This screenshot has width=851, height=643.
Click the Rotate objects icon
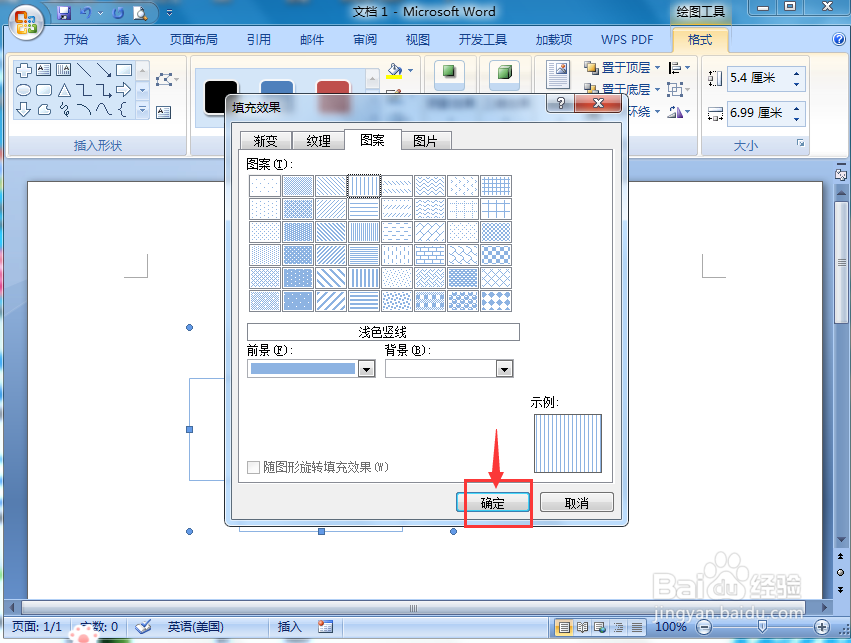675,112
